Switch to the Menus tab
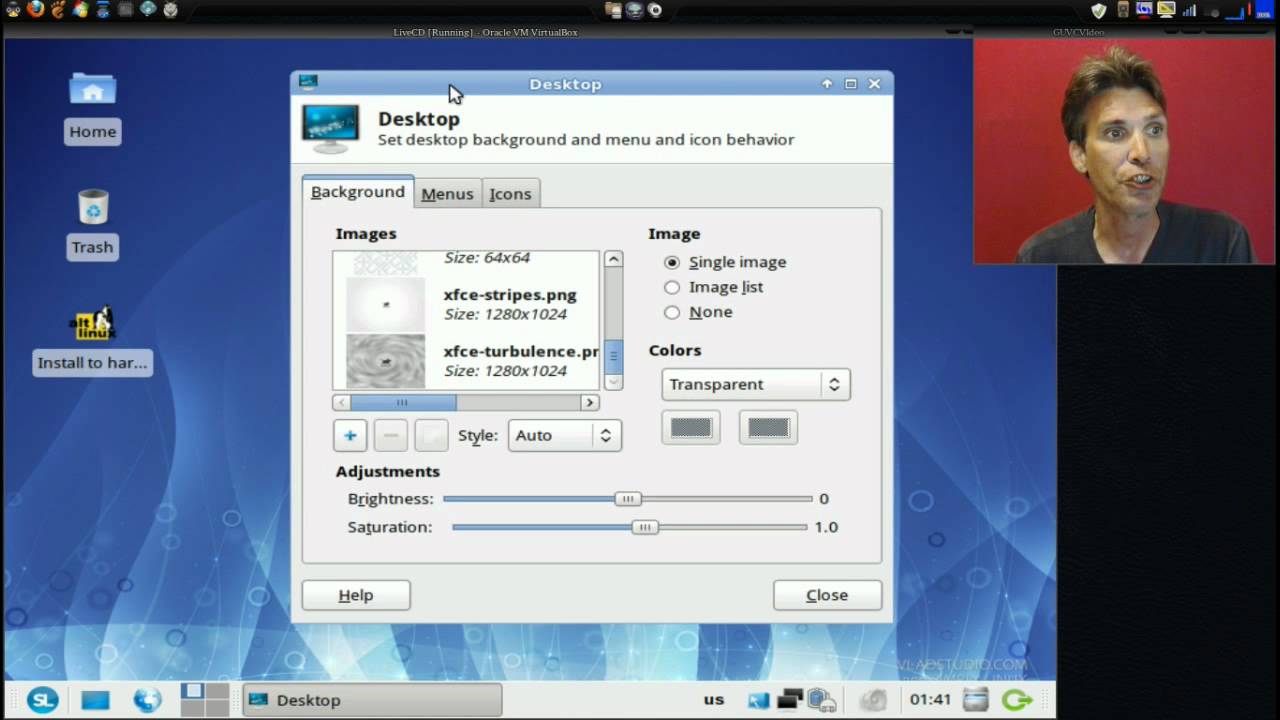The image size is (1280, 720). (447, 194)
